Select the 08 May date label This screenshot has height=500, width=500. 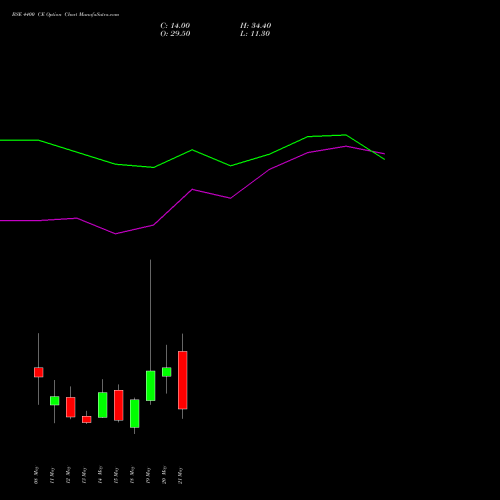[x=36, y=475]
